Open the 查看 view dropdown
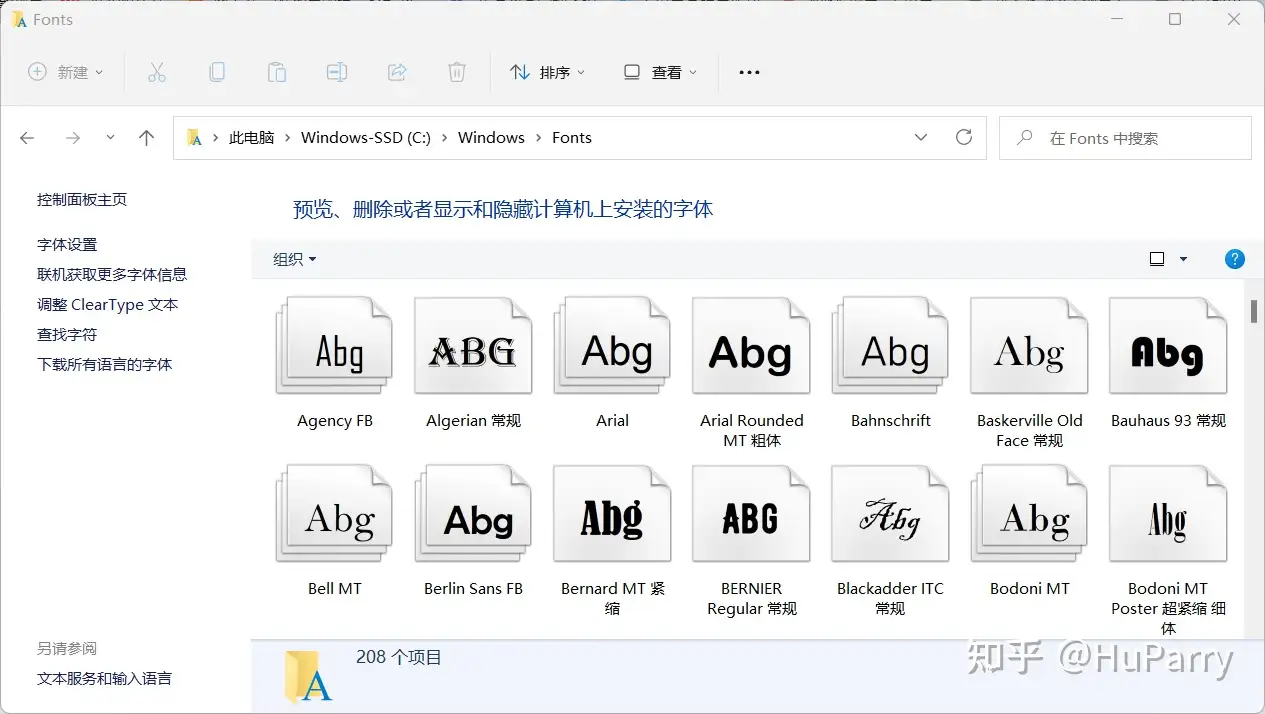Viewport: 1265px width, 714px height. click(x=660, y=72)
